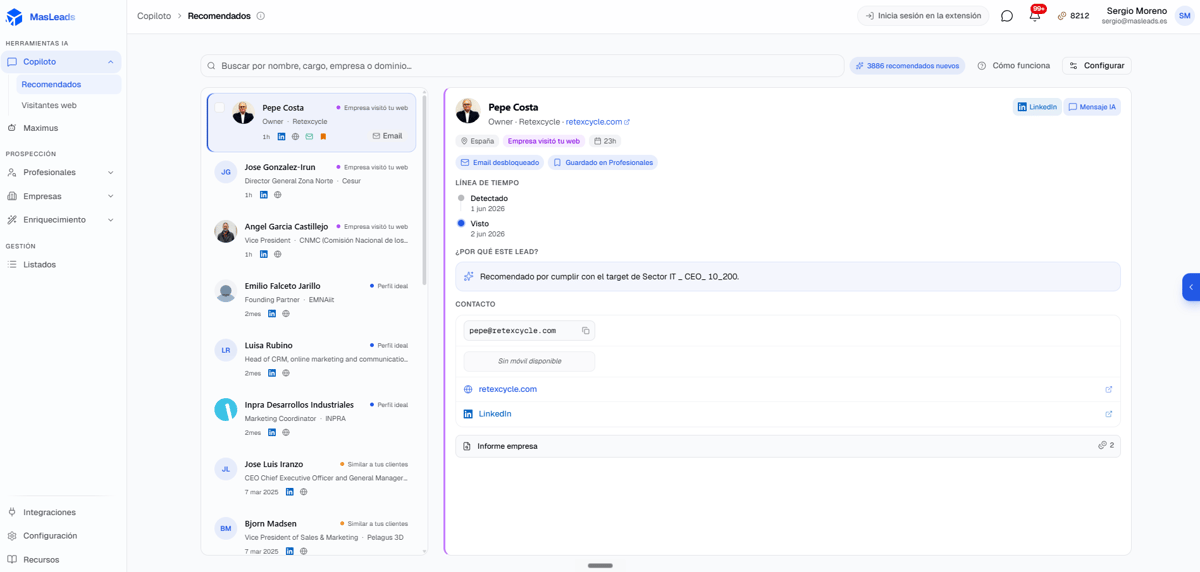Click Copiloto in the breadcrumb
1200x572 pixels.
[x=154, y=16]
